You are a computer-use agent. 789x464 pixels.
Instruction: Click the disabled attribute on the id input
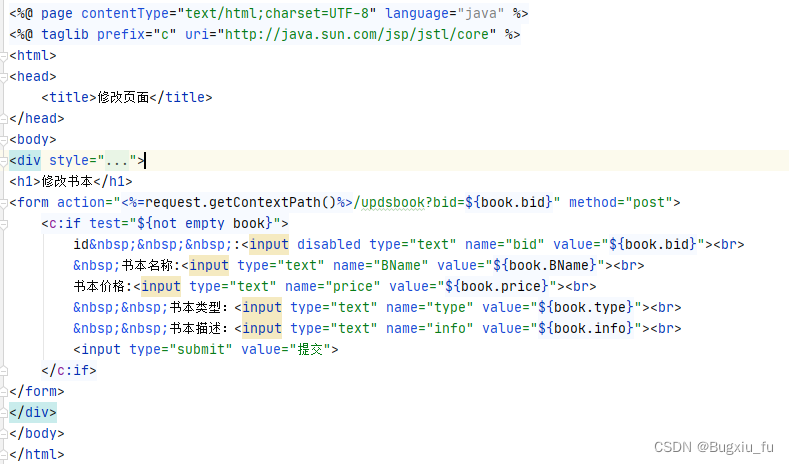tap(329, 245)
